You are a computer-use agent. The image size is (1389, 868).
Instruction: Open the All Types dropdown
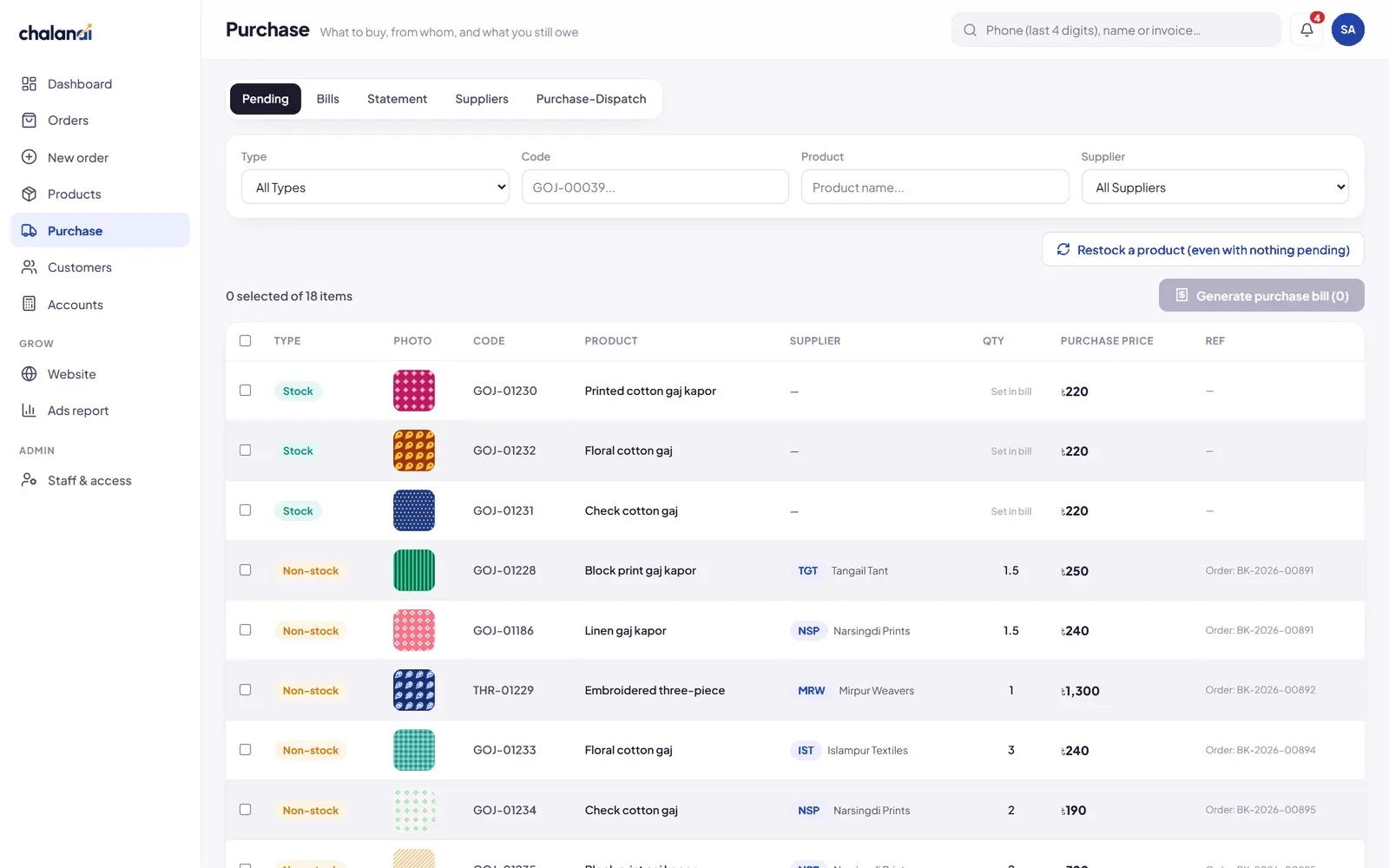pyautogui.click(x=375, y=187)
